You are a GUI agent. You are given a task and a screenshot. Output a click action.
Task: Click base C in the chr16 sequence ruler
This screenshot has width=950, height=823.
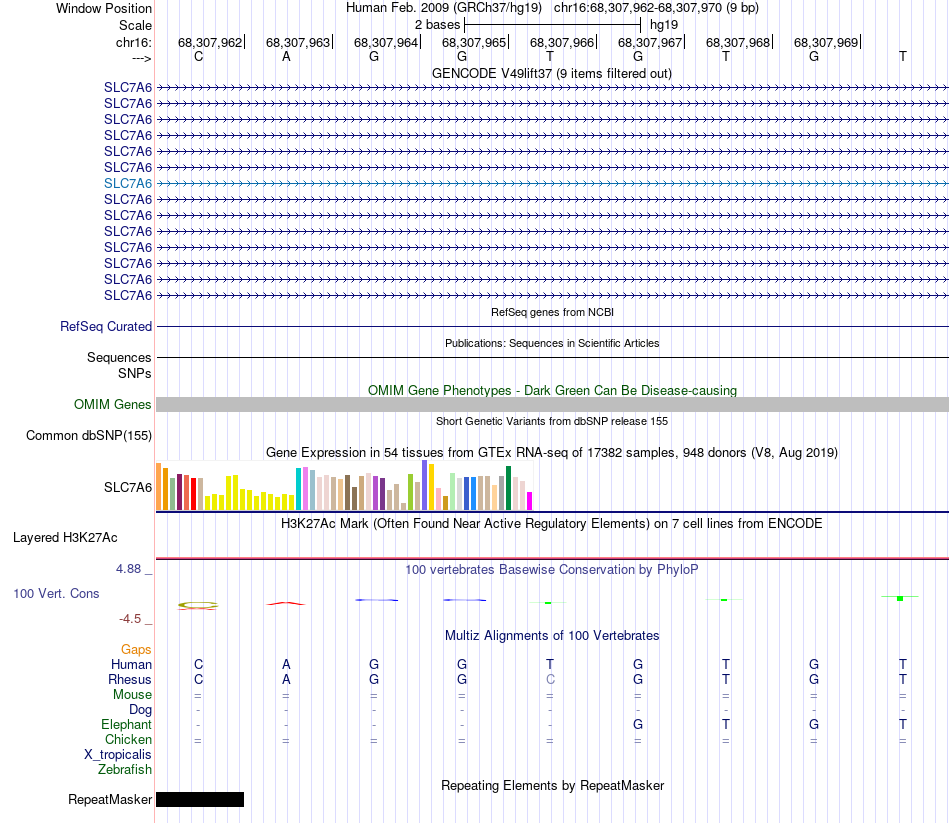point(198,56)
